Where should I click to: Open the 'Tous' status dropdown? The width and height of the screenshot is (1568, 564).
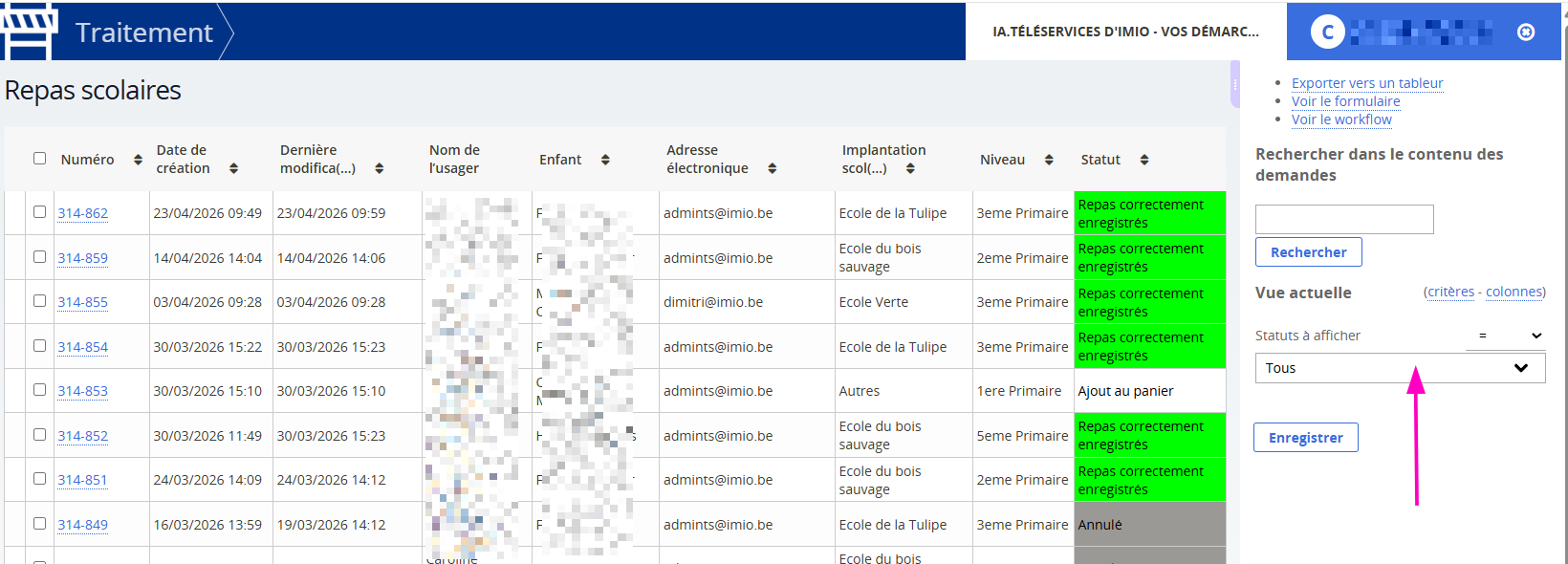click(x=1400, y=368)
